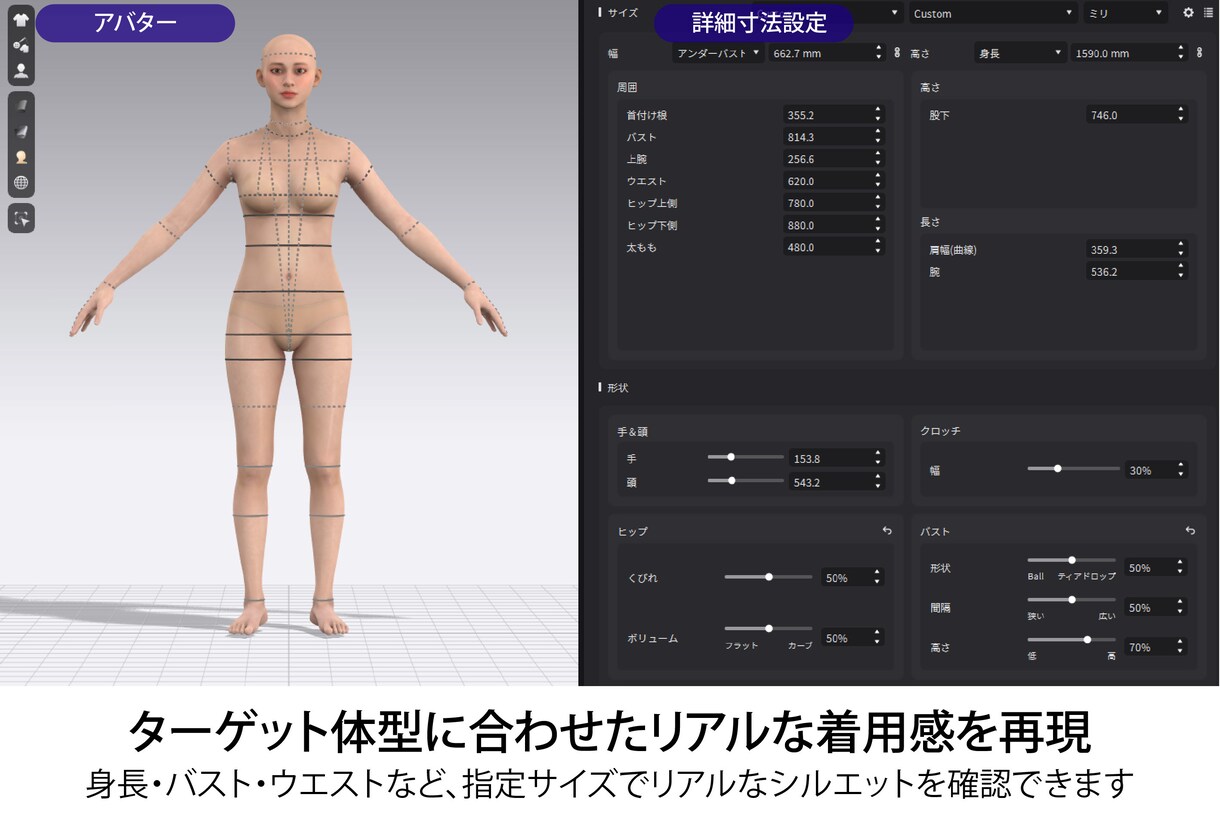Open the アンダーバスト width dropdown
This screenshot has width=1220, height=813.
pyautogui.click(x=718, y=53)
